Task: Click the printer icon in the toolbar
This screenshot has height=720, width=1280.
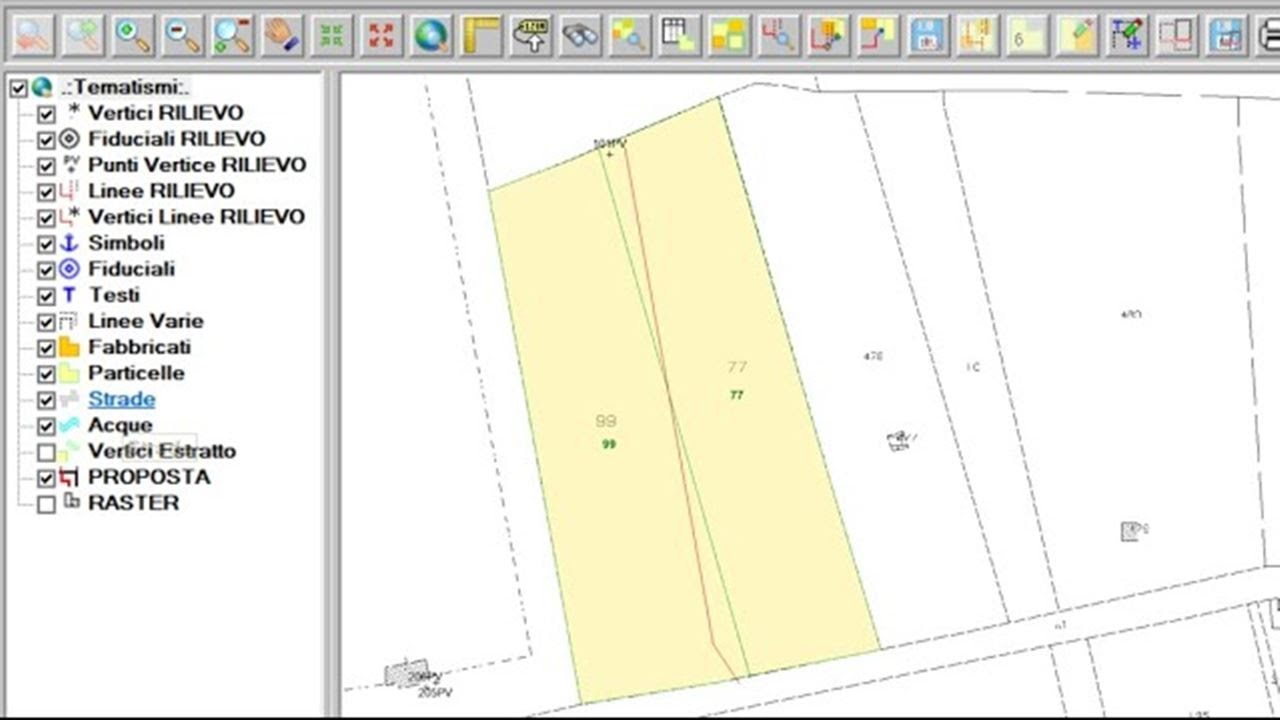Action: click(x=1268, y=36)
